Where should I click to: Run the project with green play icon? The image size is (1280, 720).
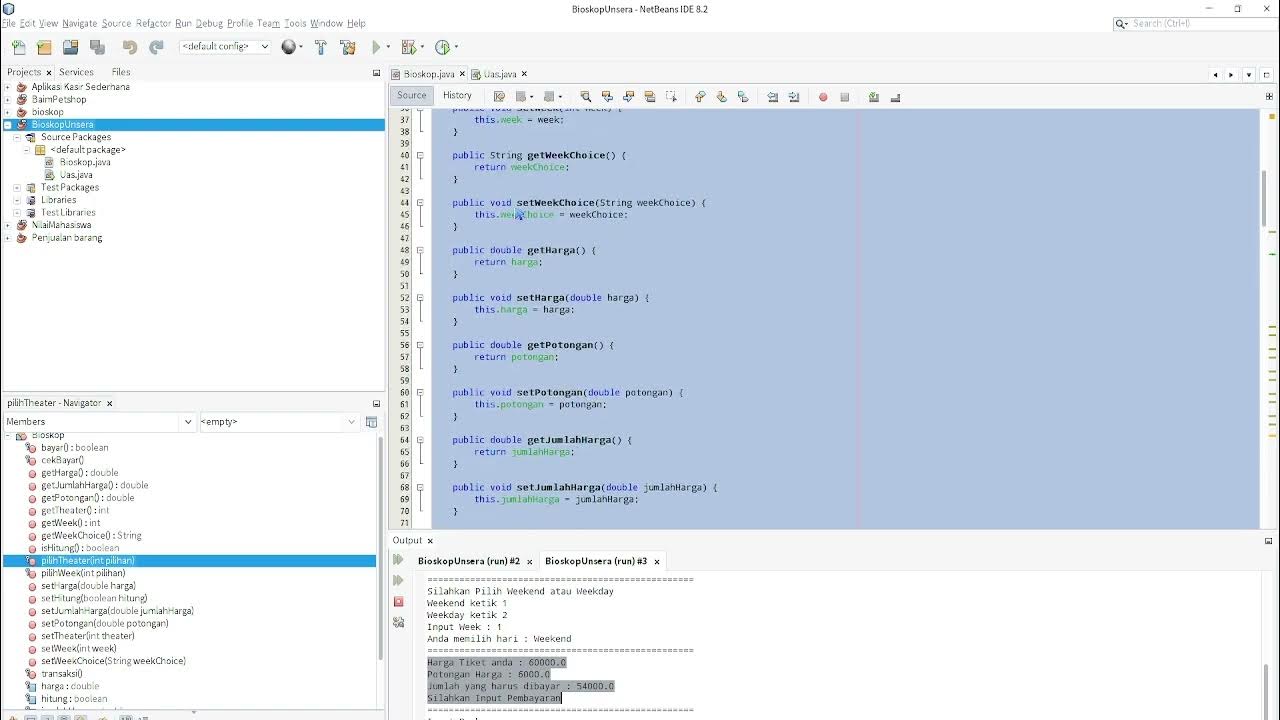[377, 47]
